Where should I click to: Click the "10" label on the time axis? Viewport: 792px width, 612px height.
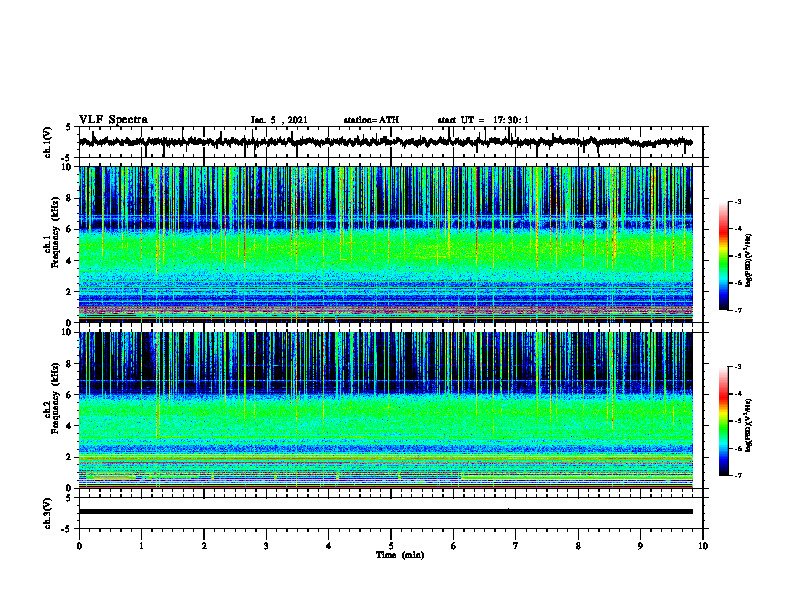703,546
